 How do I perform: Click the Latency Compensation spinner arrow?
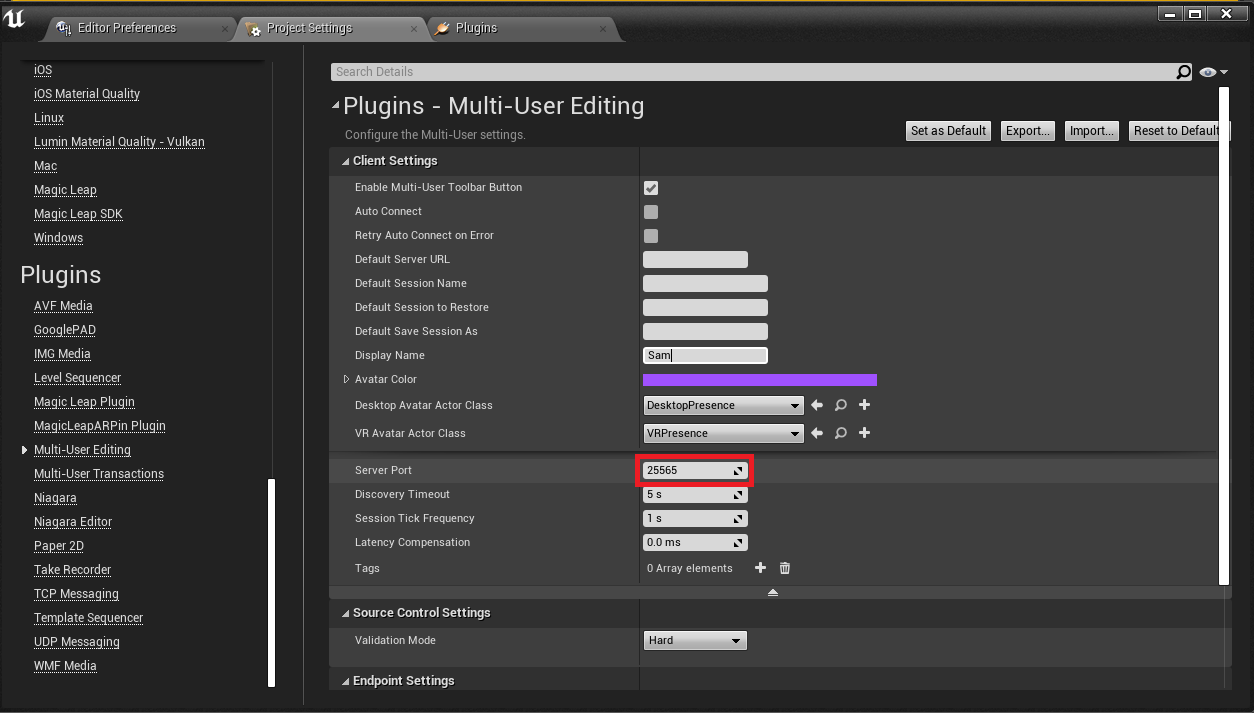pos(739,542)
